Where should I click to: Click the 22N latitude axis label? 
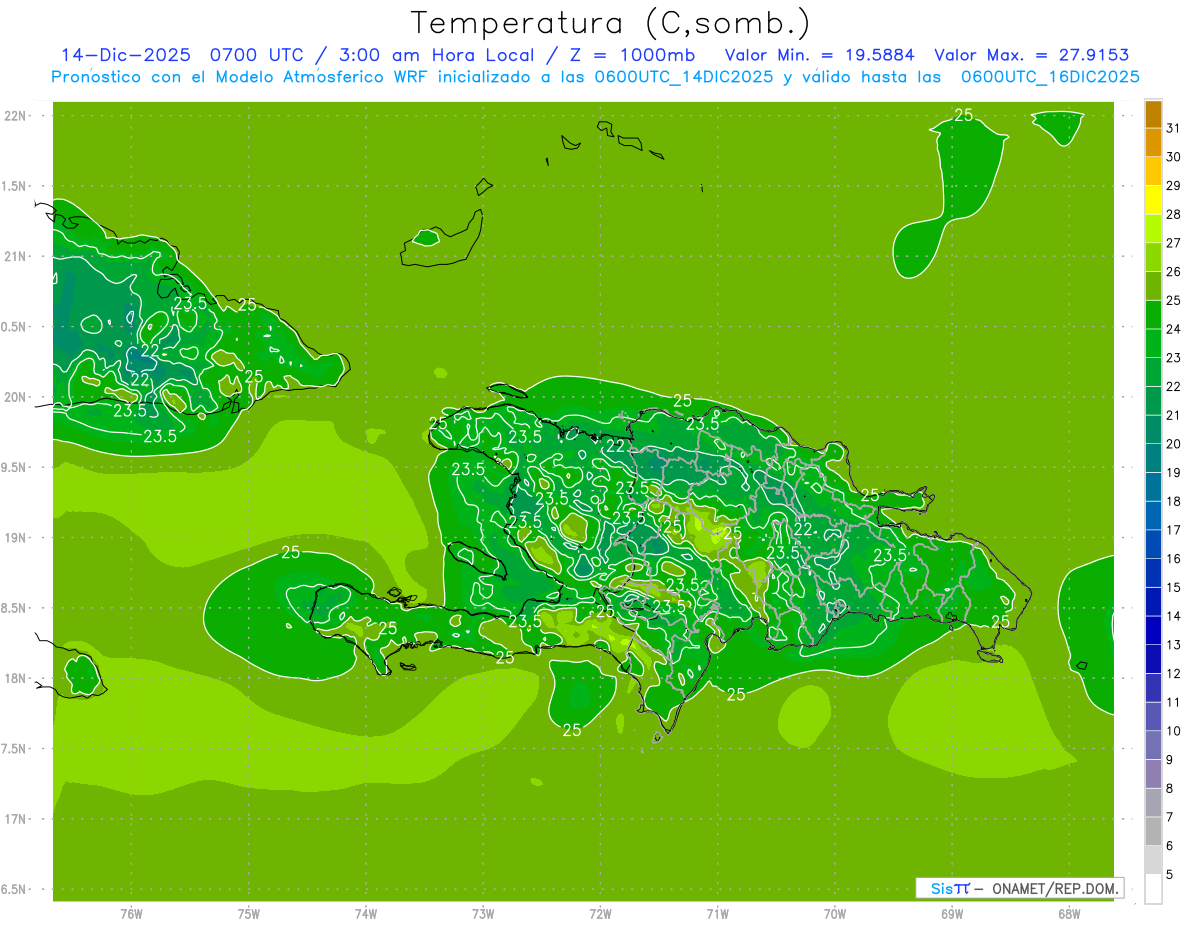16,116
